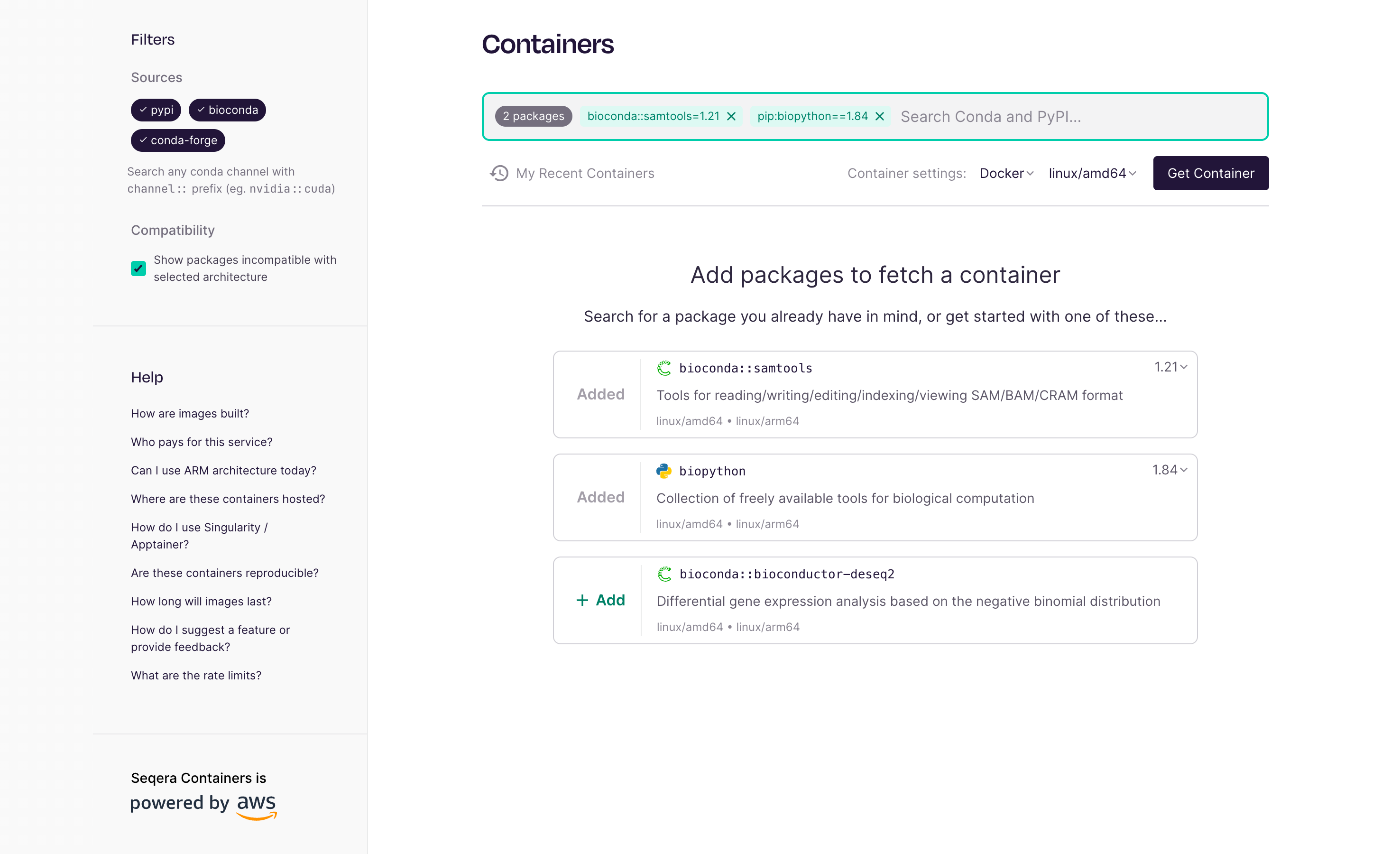This screenshot has width=1400, height=854.
Task: Click Added button on biopython card
Action: [600, 498]
